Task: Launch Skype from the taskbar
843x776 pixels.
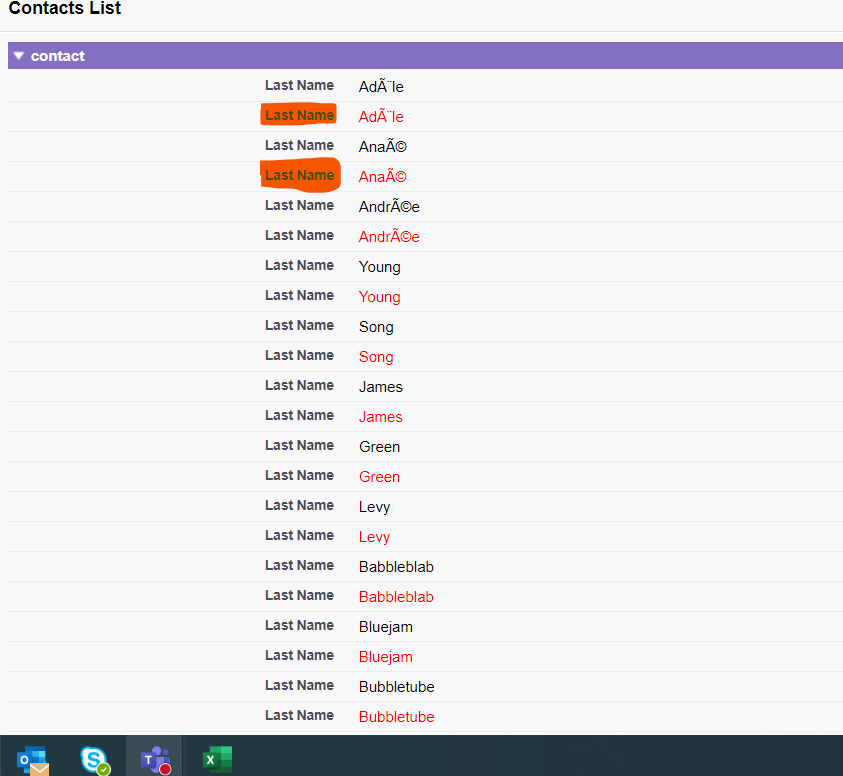Action: 94,758
